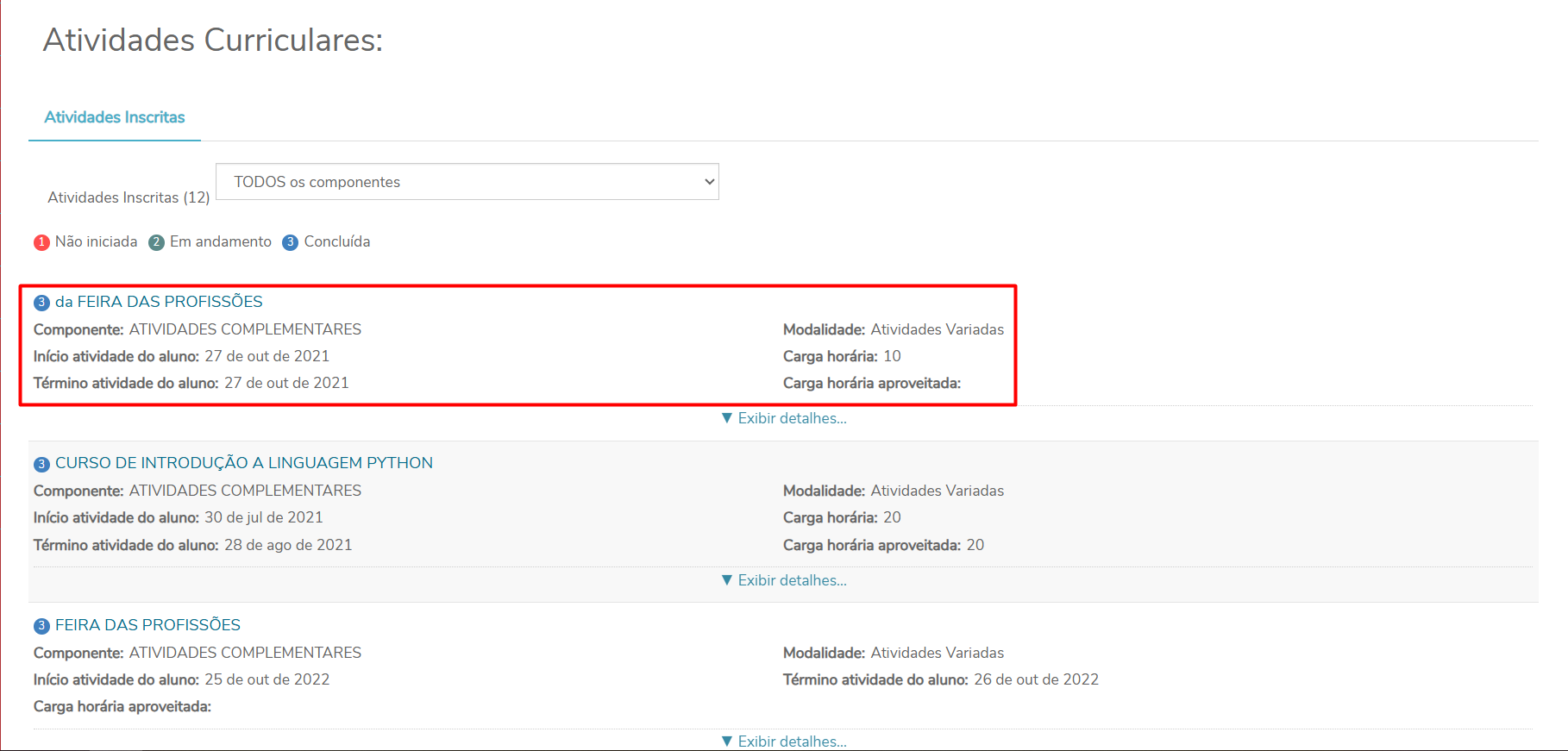Screen dimensions: 1568x751
Task: Click 'Carga horária aproveitada: 20' of Python course
Action: [883, 545]
